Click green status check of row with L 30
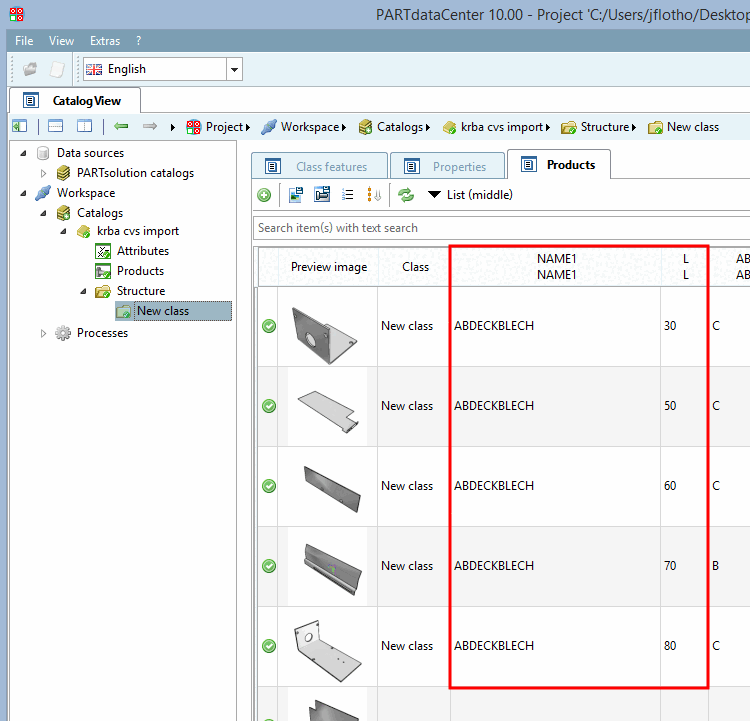This screenshot has width=750, height=721. (x=269, y=326)
